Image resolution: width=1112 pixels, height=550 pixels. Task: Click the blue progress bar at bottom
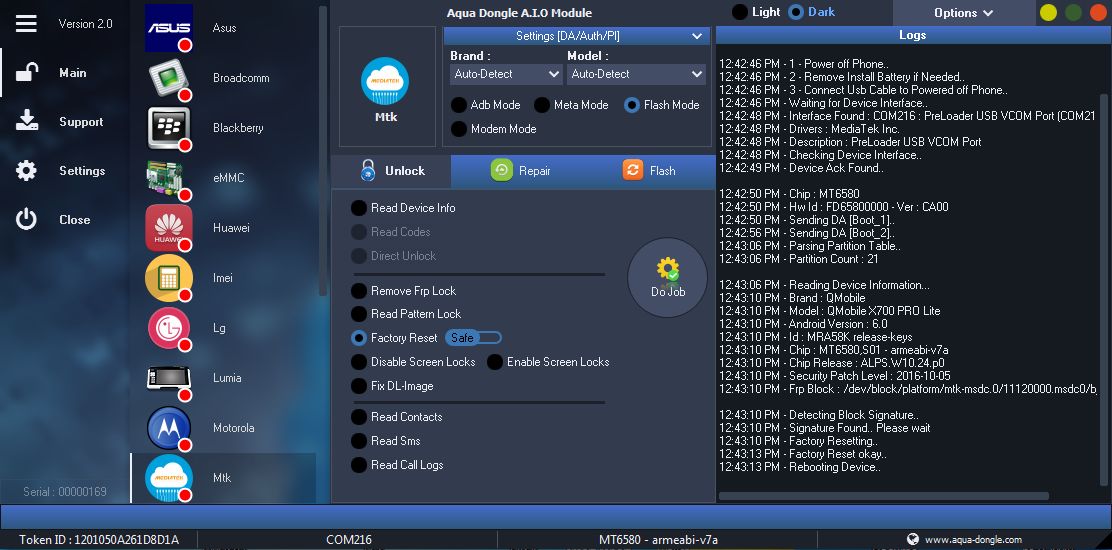[556, 516]
